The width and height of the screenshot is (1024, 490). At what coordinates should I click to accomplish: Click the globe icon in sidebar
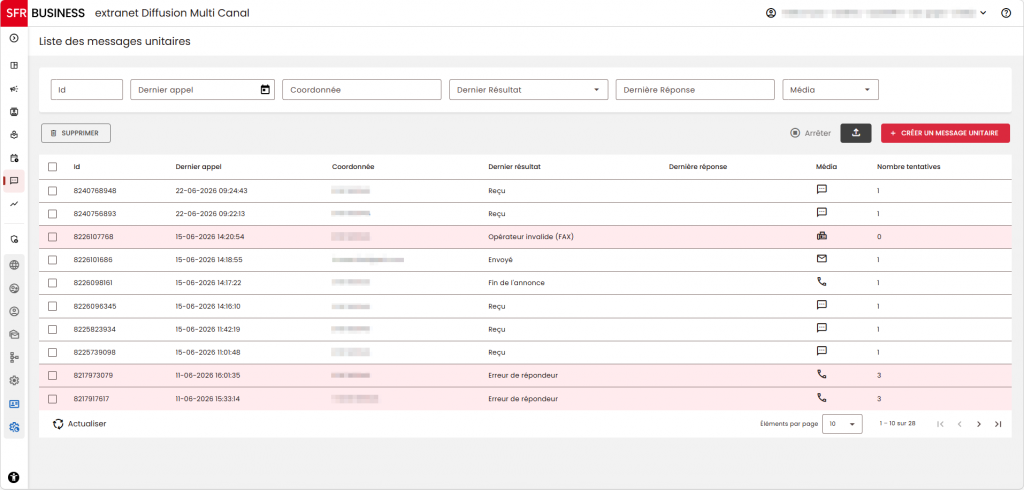click(x=14, y=265)
